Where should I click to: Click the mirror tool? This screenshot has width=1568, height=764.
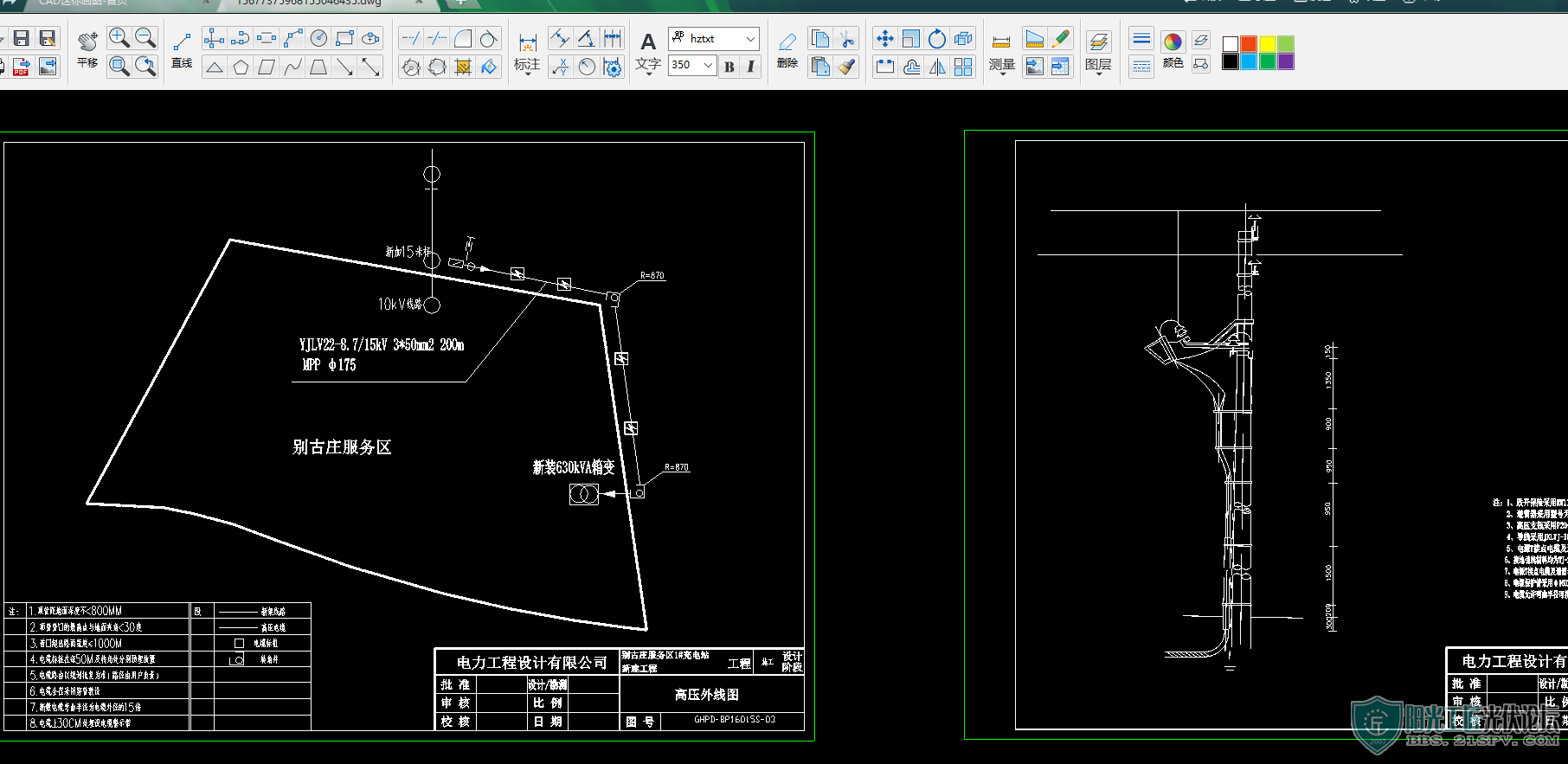point(937,67)
